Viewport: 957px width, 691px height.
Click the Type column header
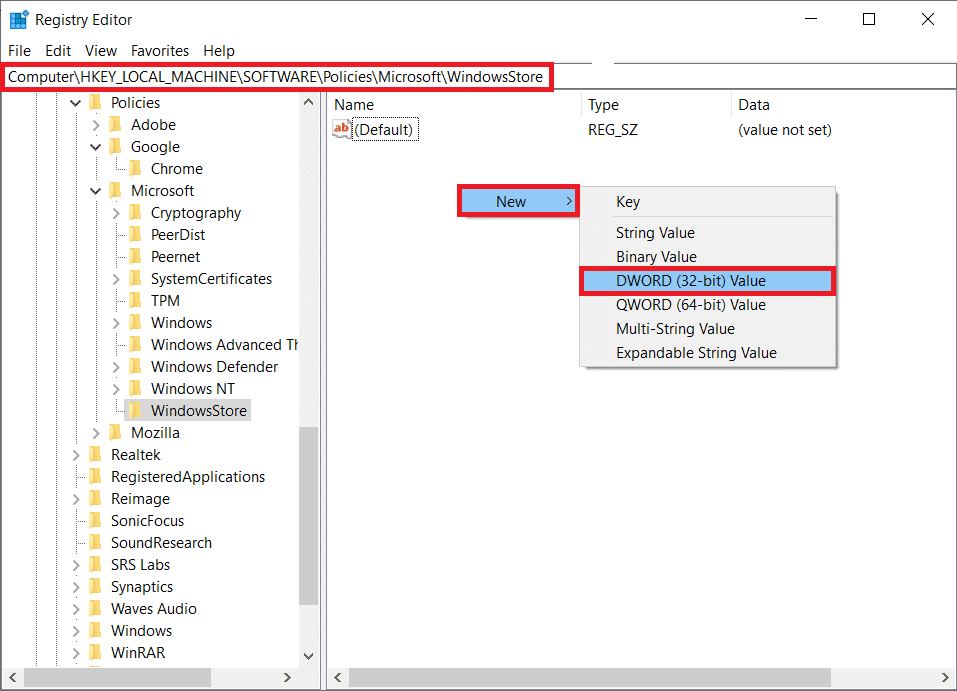656,105
